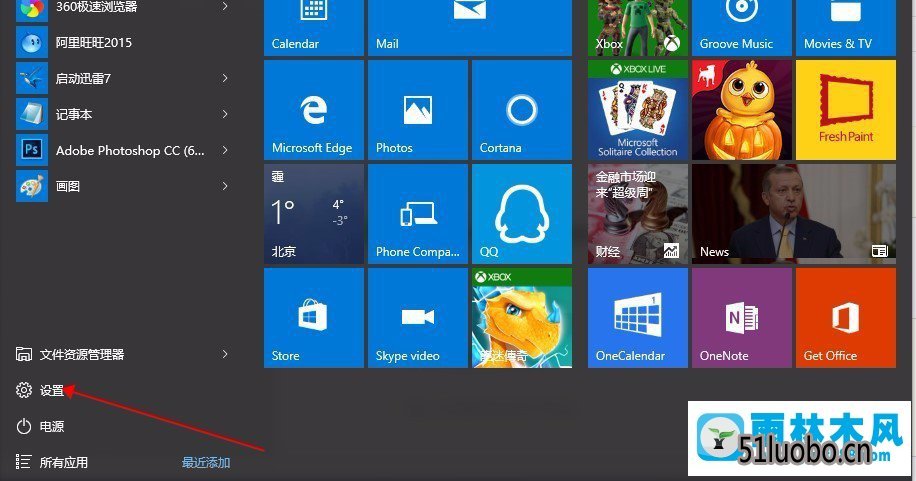Open Movies & TV tile
Image resolution: width=916 pixels, height=481 pixels.
tap(846, 27)
